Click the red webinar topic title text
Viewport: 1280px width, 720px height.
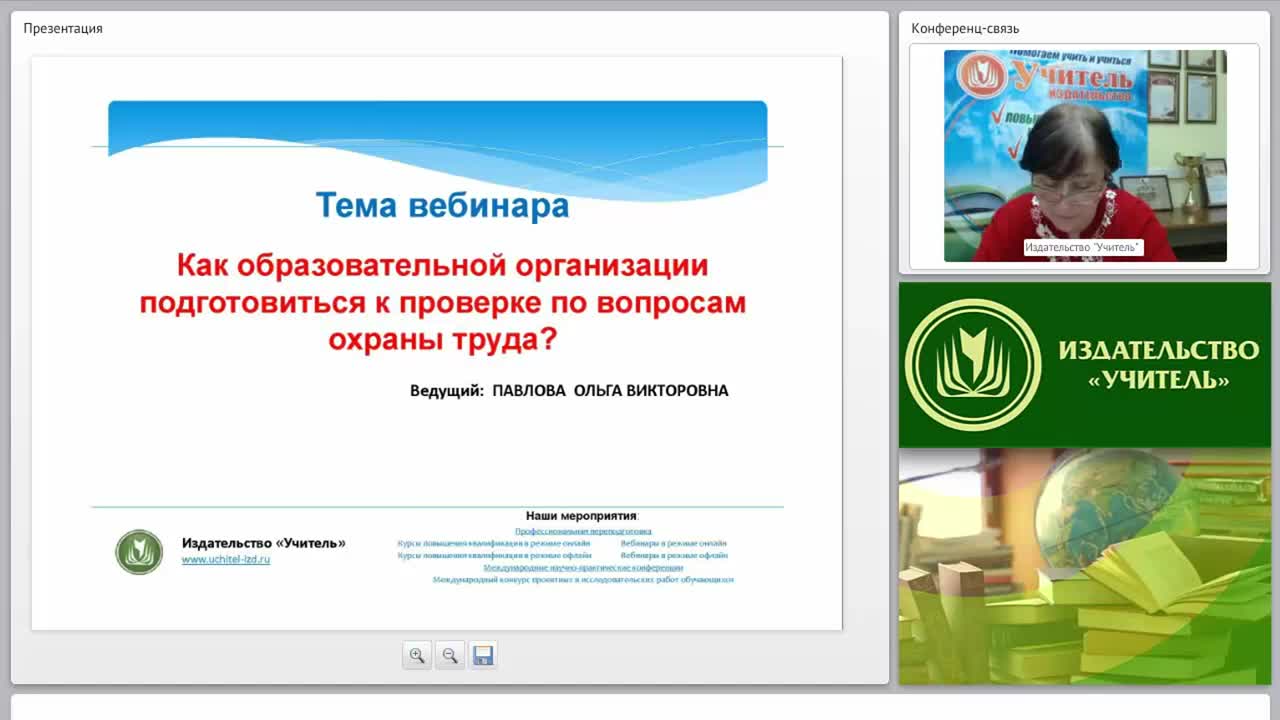pos(442,303)
